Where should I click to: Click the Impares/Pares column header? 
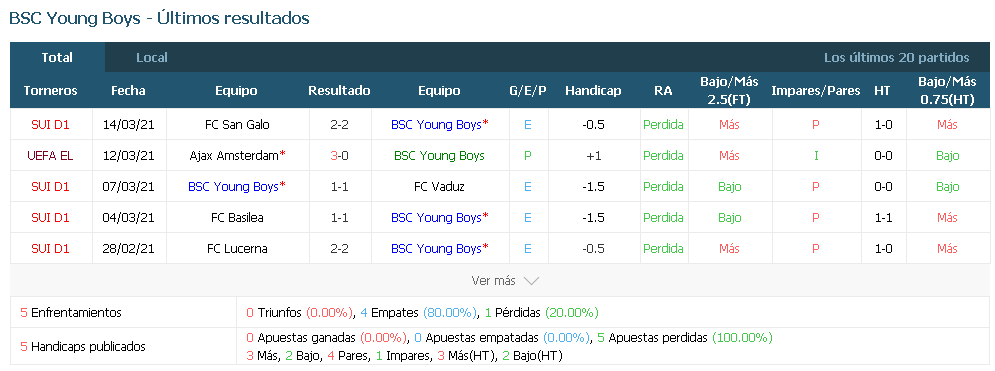(x=815, y=91)
